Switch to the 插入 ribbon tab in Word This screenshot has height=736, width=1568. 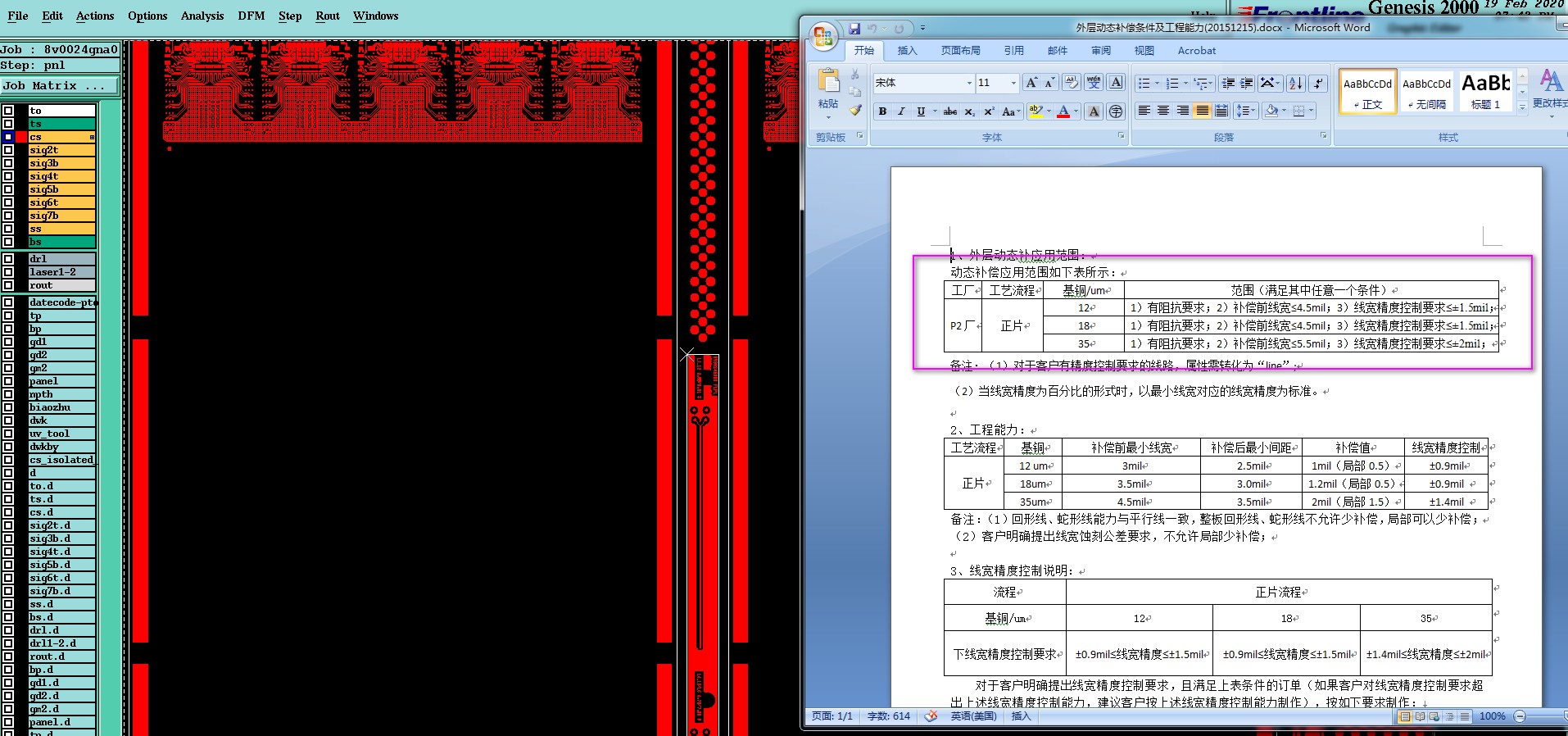pos(908,51)
